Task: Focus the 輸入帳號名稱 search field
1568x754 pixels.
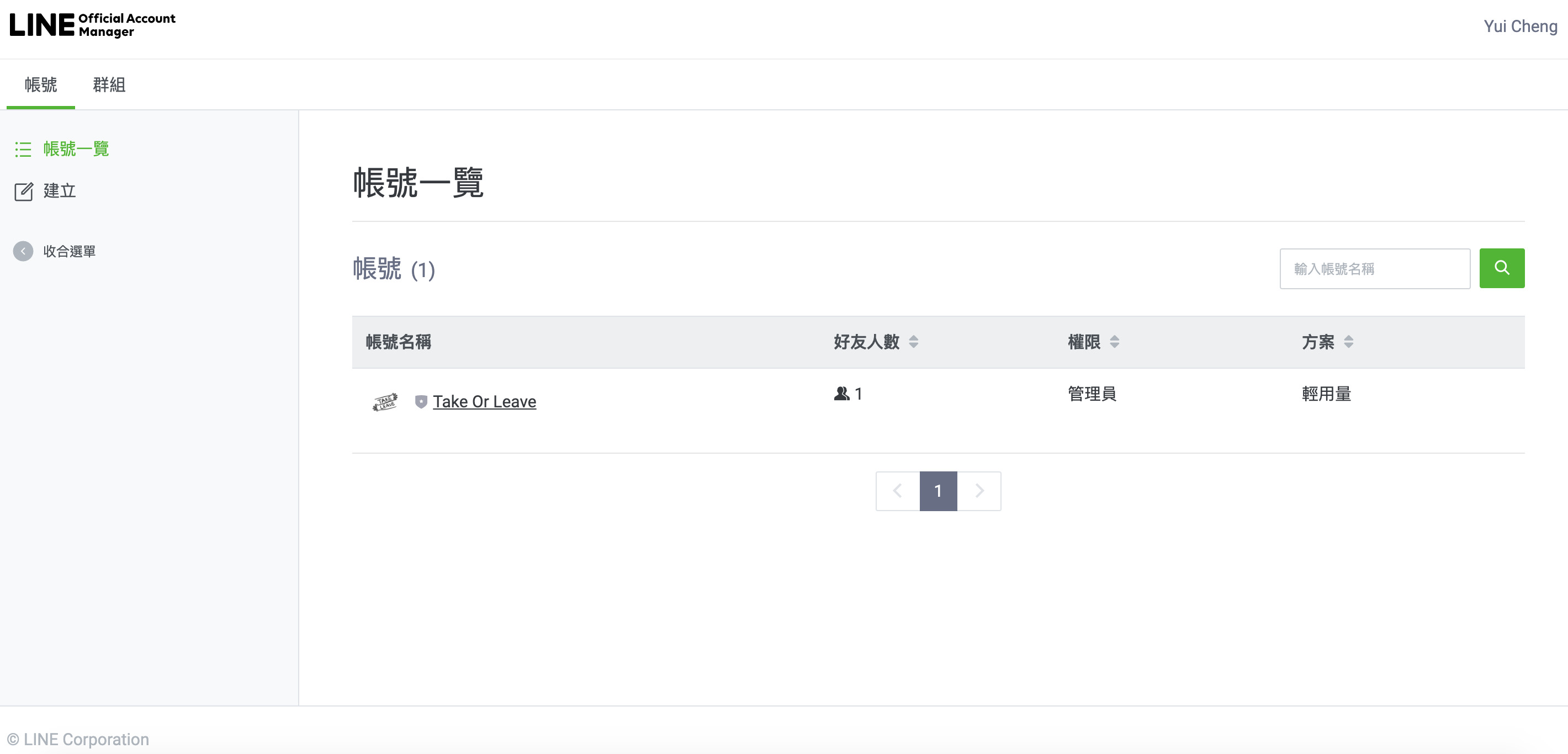Action: (x=1374, y=268)
